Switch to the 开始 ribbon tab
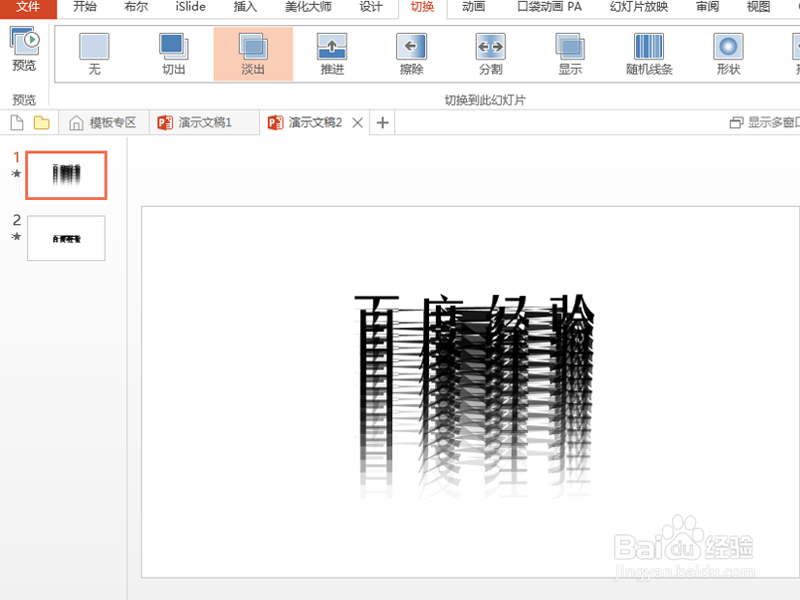The image size is (800, 600). coord(85,7)
